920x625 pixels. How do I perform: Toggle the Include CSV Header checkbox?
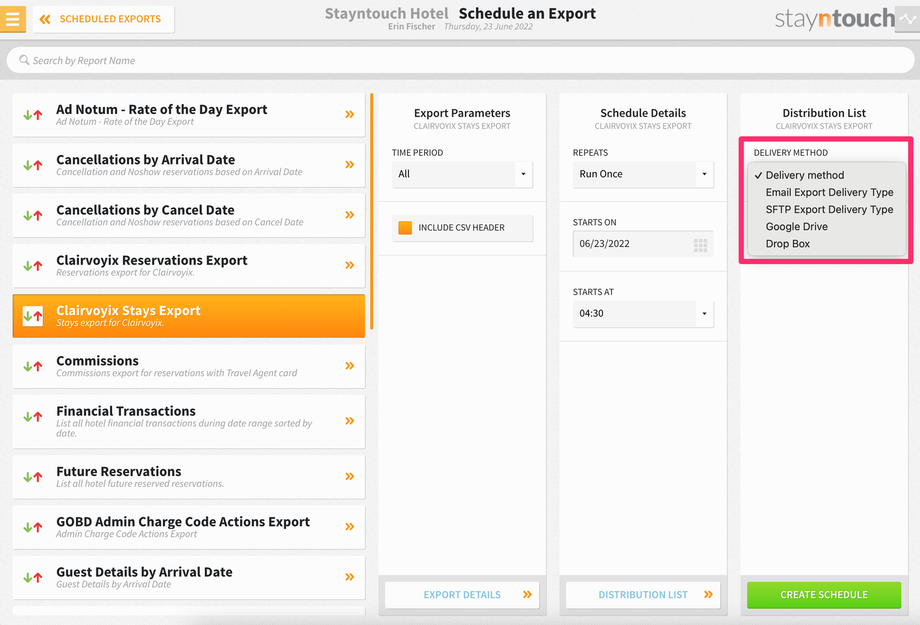(405, 228)
